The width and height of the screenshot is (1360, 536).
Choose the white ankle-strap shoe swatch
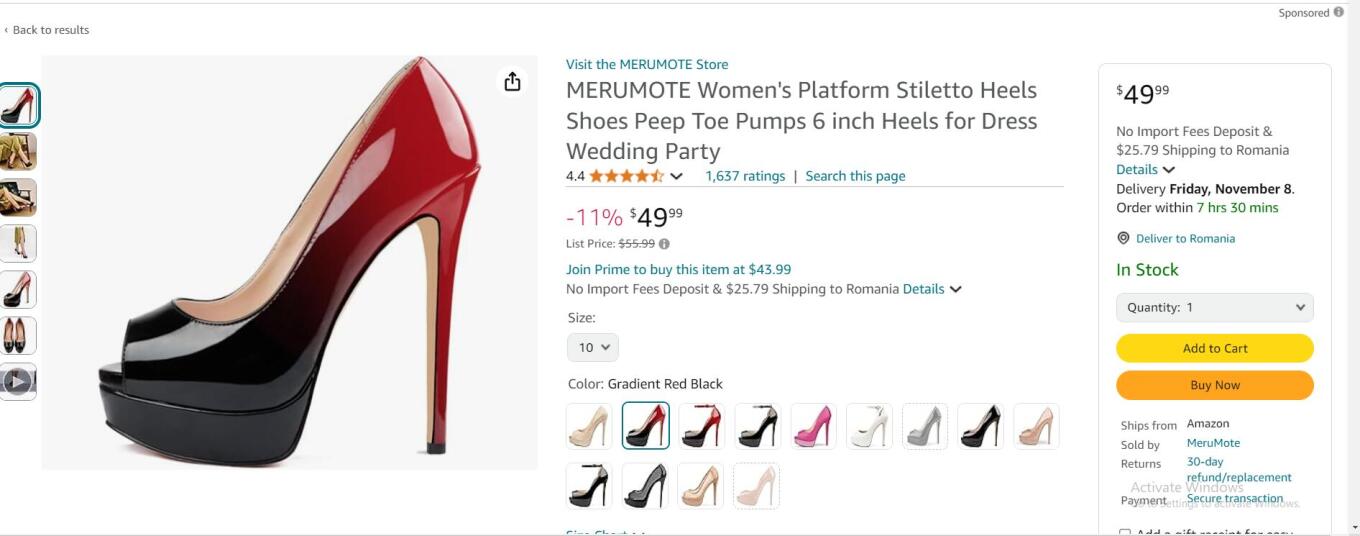click(x=869, y=426)
